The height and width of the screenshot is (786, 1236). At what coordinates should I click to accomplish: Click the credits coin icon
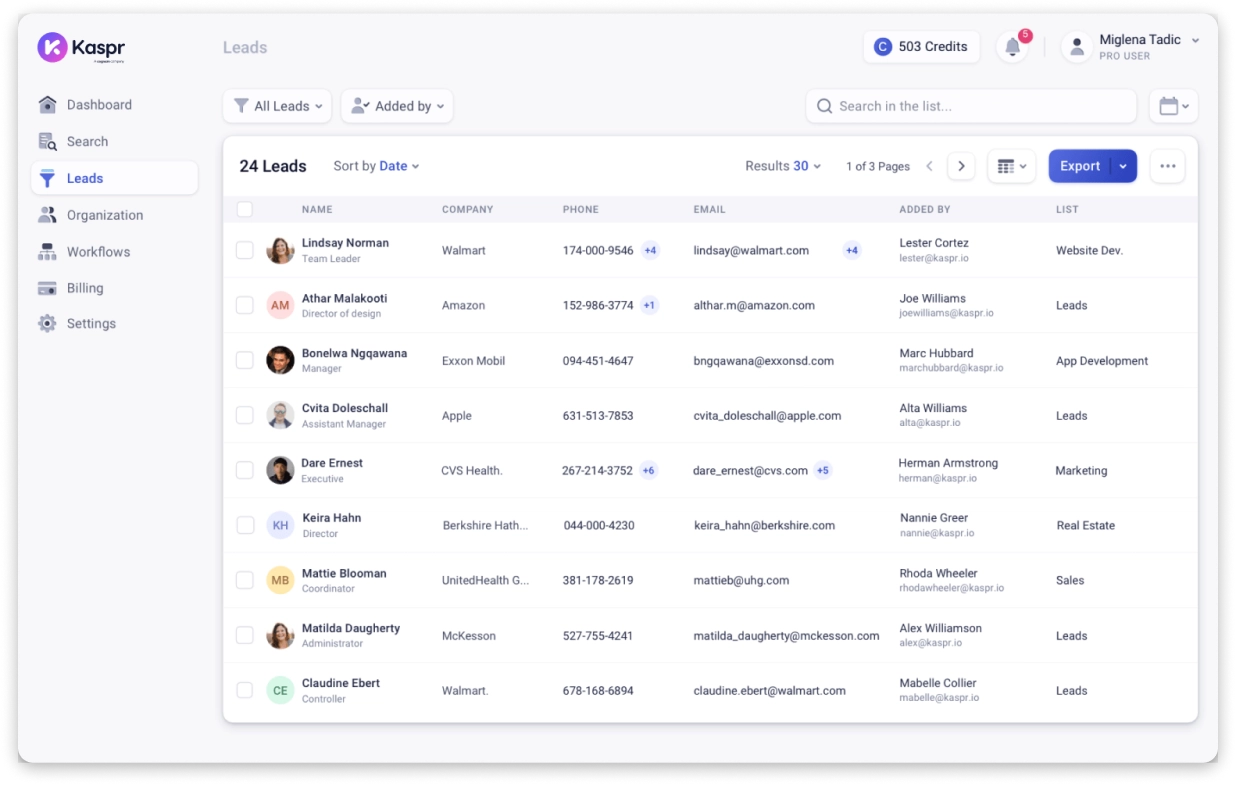[x=883, y=47]
